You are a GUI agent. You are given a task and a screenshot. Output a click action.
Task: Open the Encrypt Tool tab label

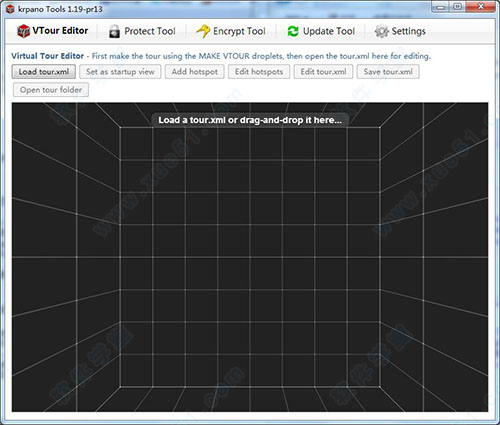[x=239, y=31]
